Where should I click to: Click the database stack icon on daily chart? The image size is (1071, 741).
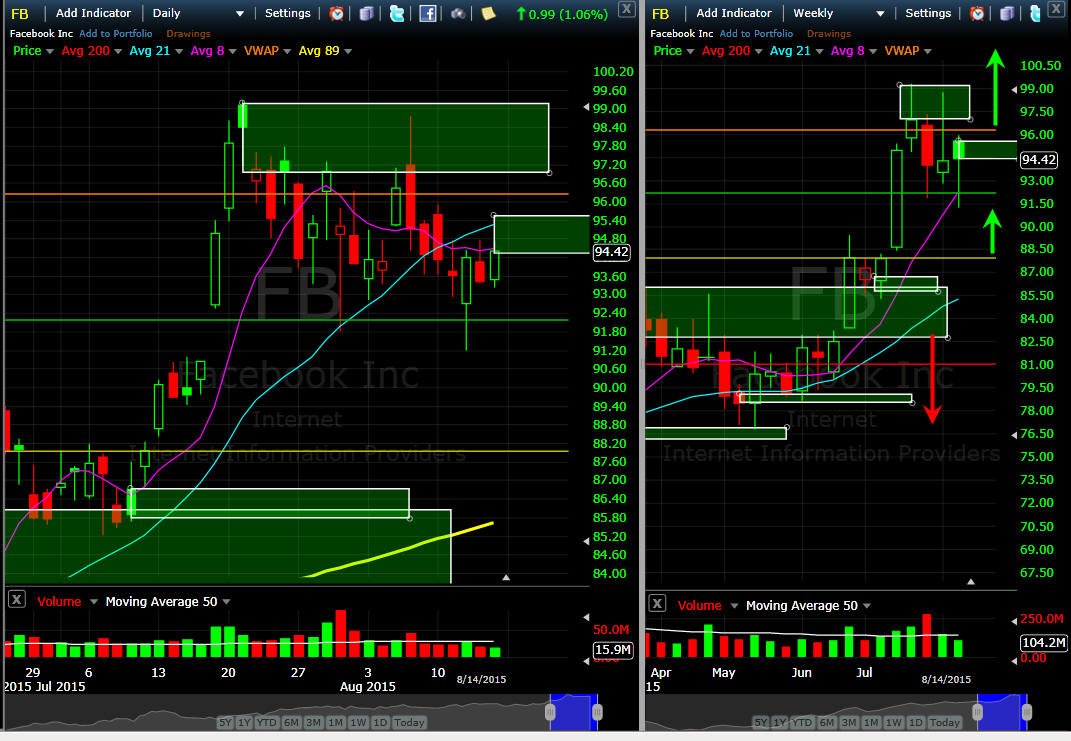(x=367, y=13)
